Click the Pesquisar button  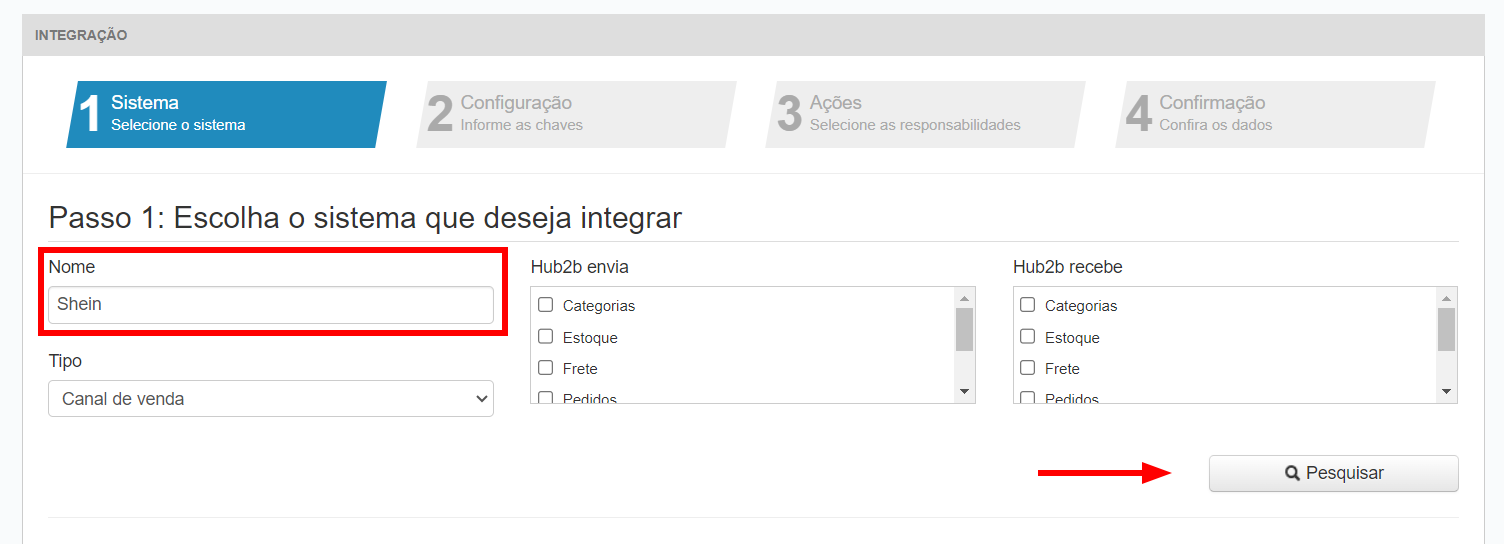point(1334,473)
